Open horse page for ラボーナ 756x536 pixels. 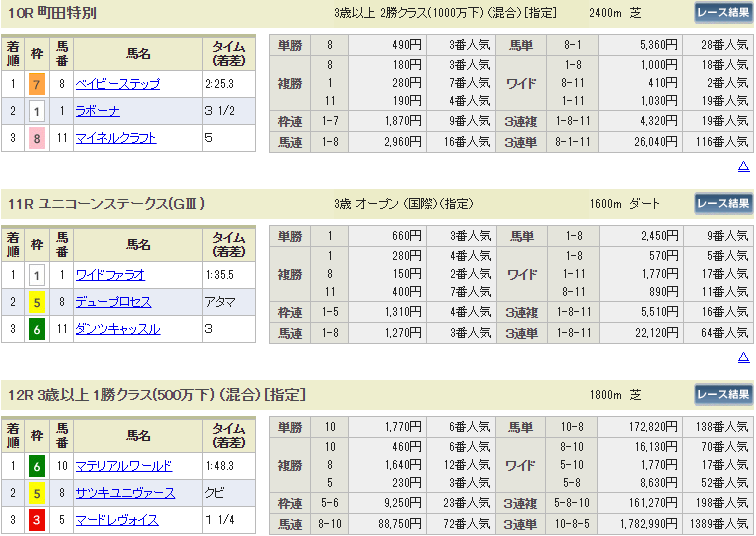(97, 111)
